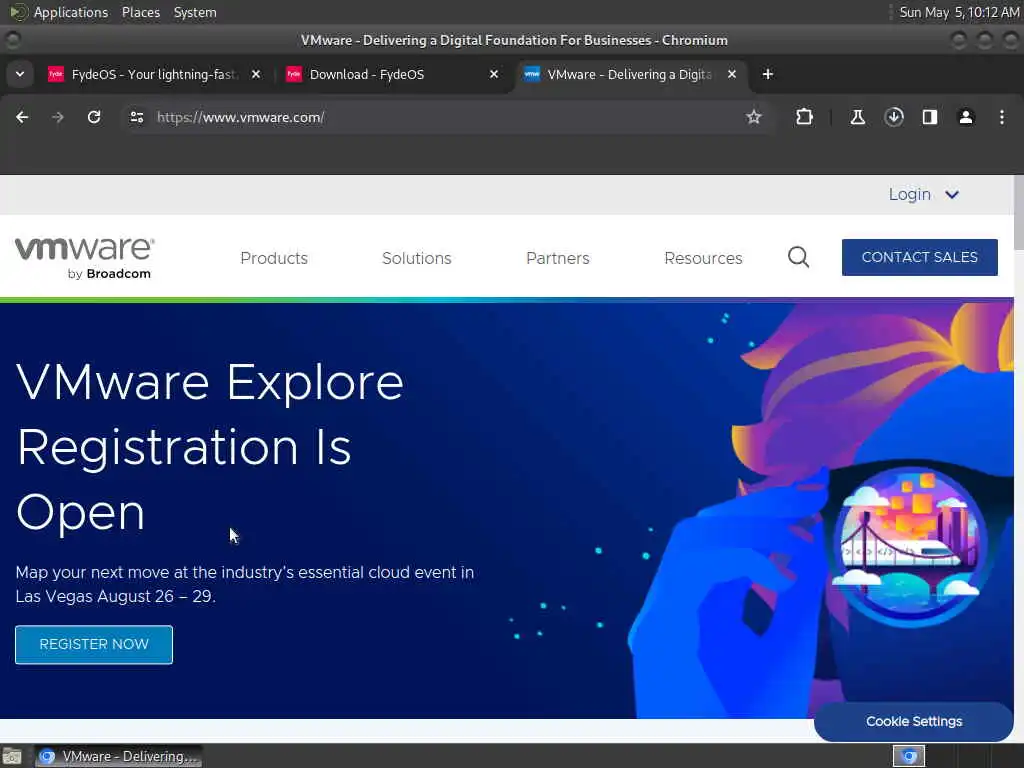Show downloads via the download icon
The width and height of the screenshot is (1024, 768).
point(893,117)
